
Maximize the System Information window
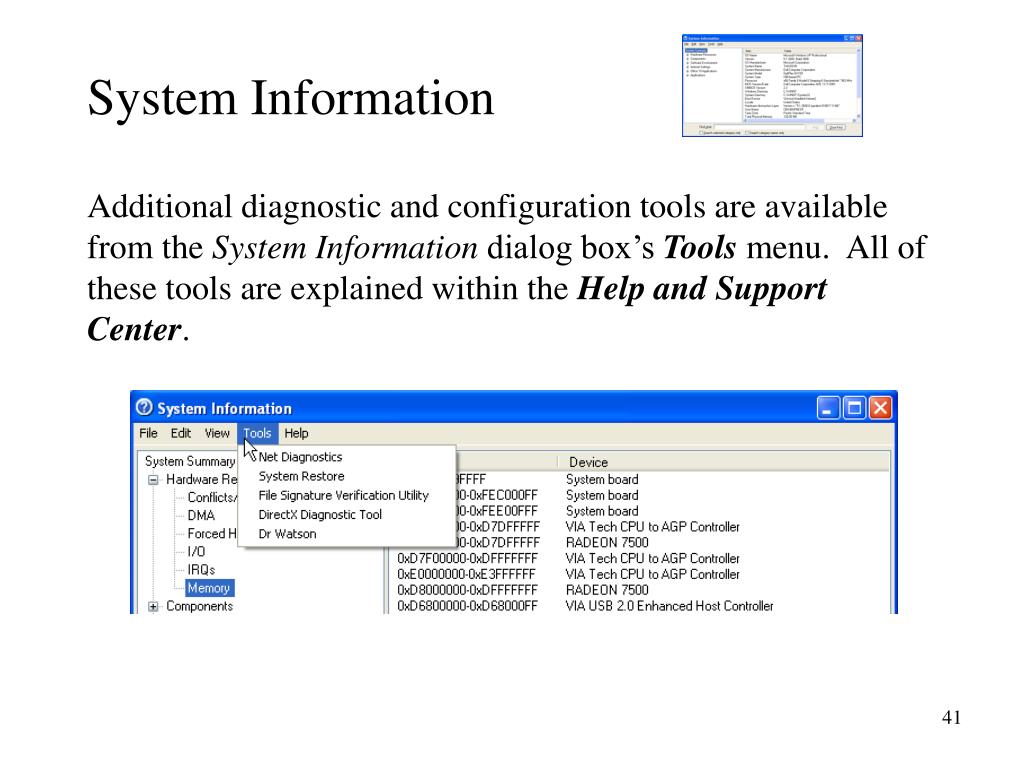tap(854, 408)
